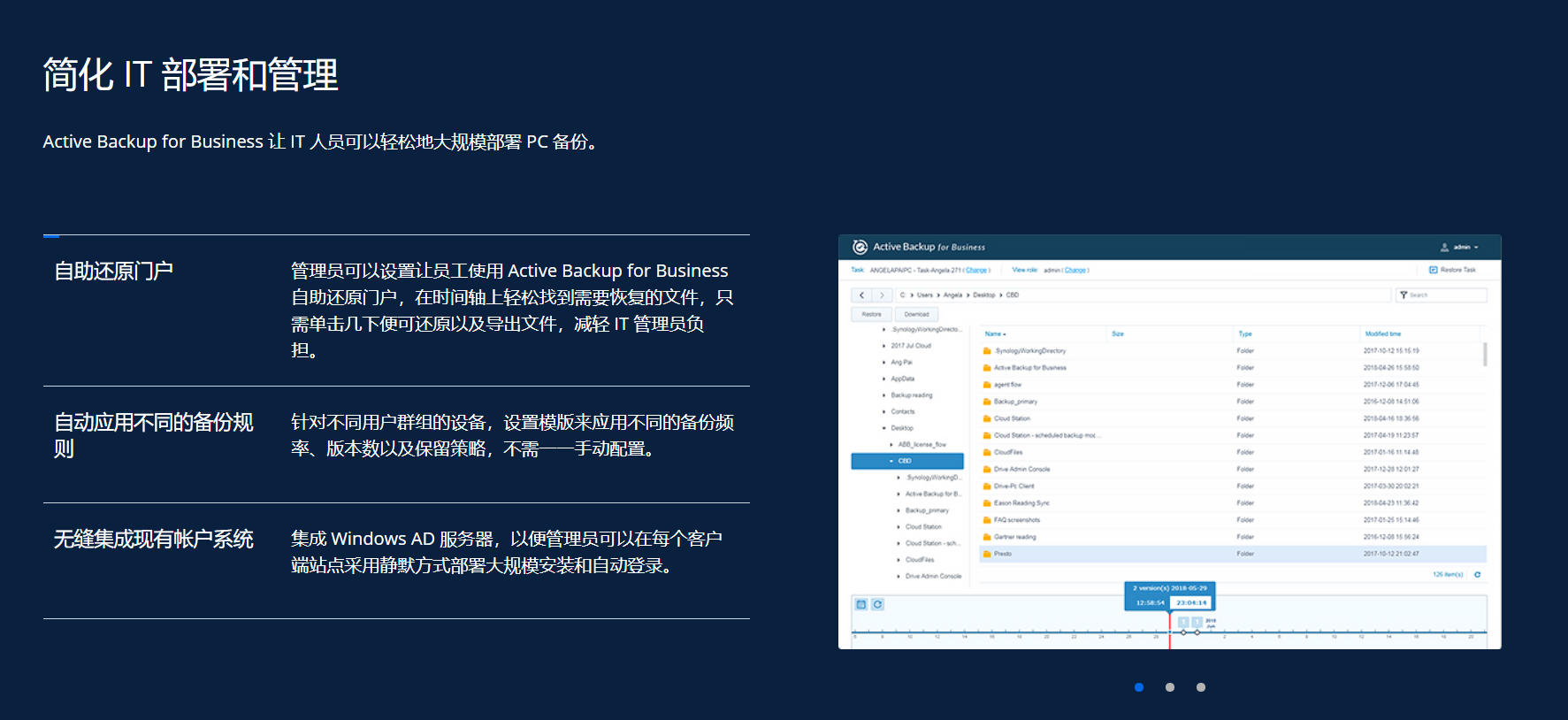Click the Change link next to Task name

click(976, 270)
